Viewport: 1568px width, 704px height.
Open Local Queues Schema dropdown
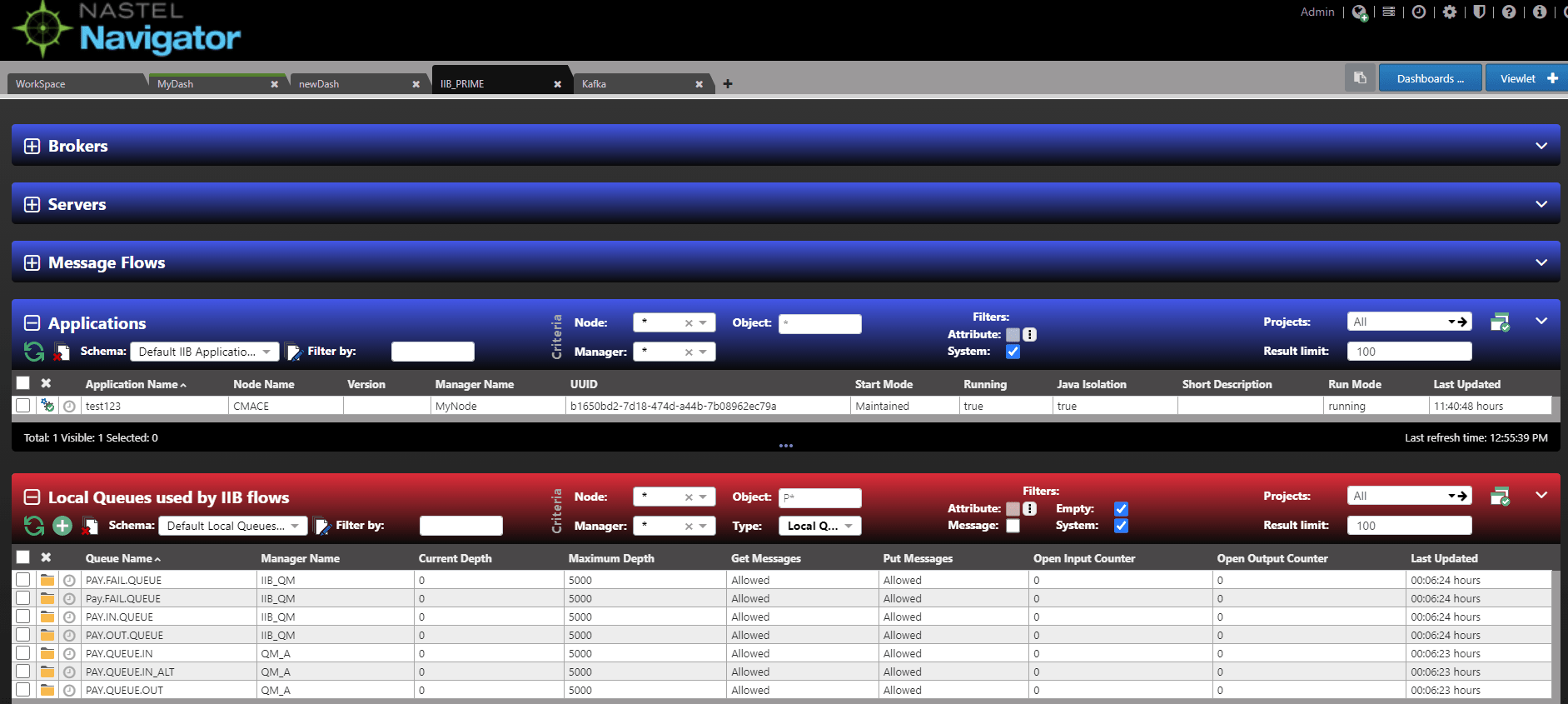pos(233,526)
